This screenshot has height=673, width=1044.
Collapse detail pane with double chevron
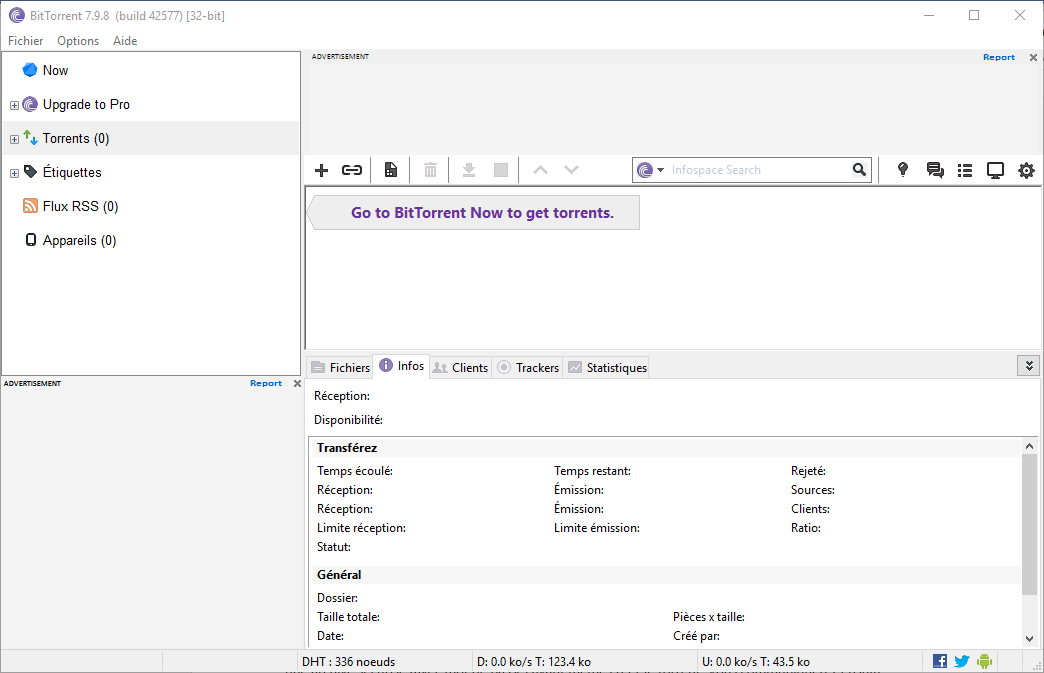(x=1029, y=366)
